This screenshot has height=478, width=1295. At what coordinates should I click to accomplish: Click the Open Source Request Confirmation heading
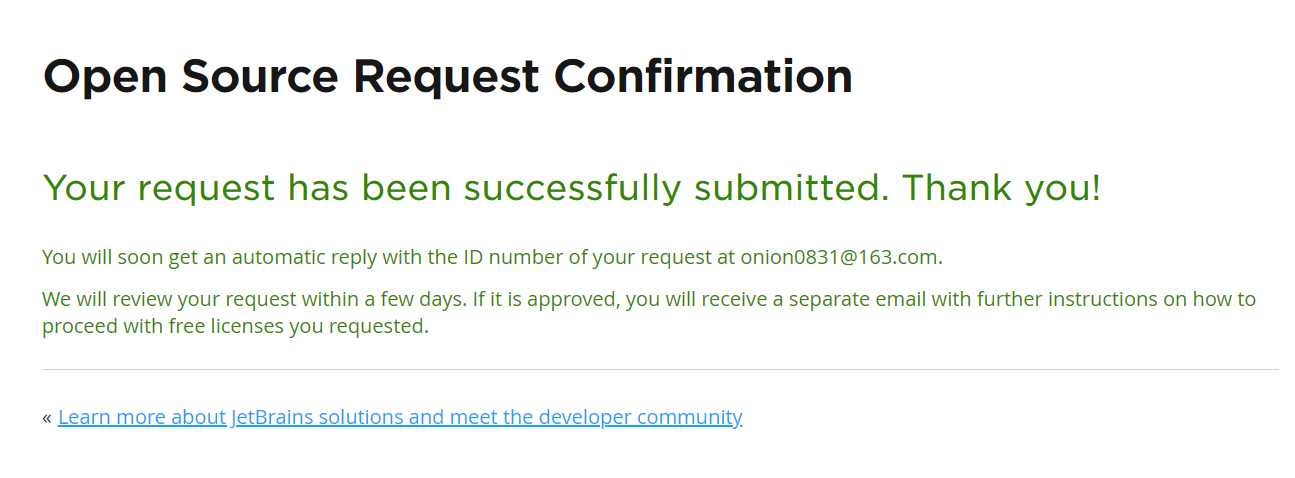click(448, 77)
